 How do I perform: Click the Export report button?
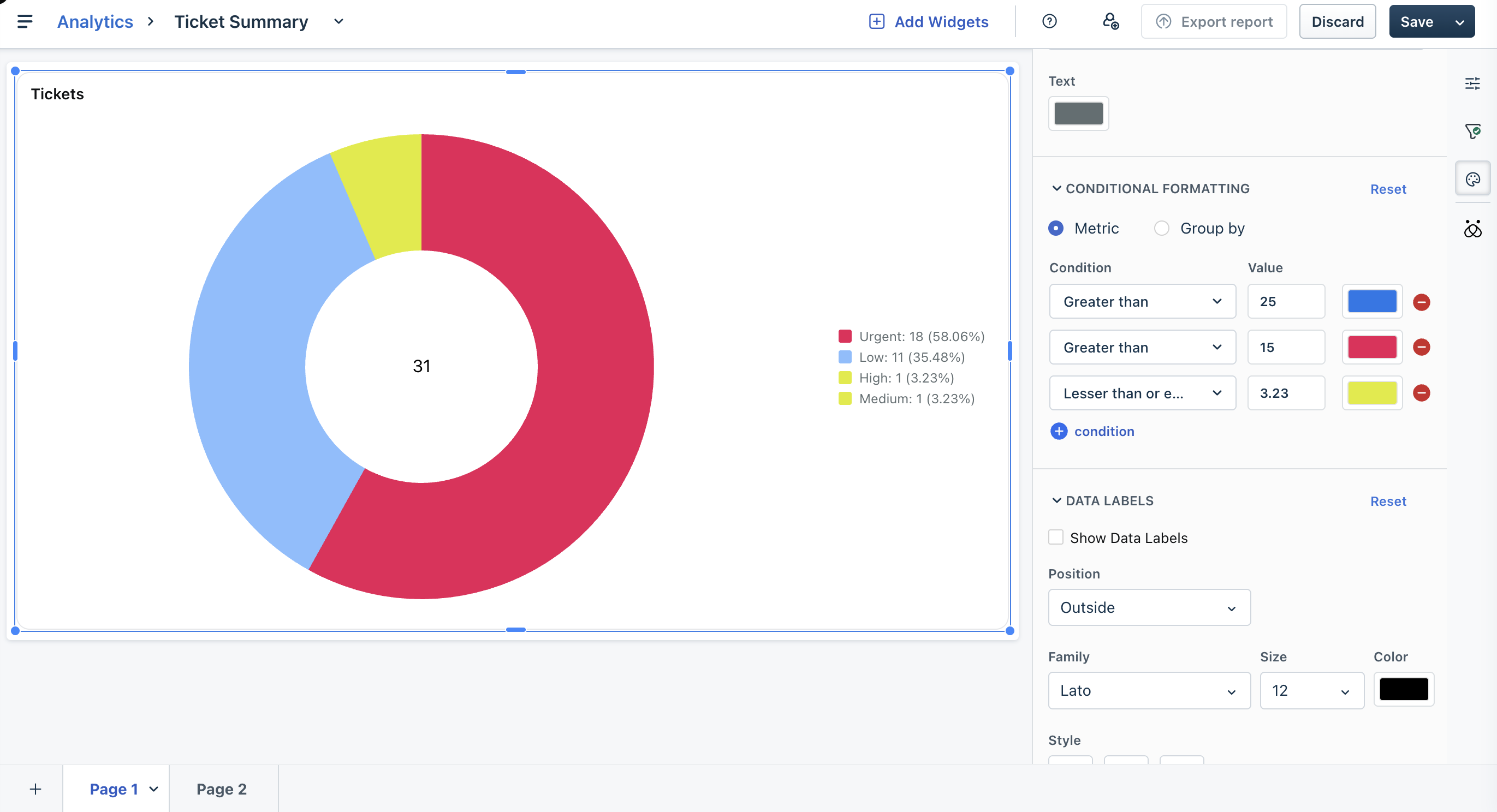1214,21
